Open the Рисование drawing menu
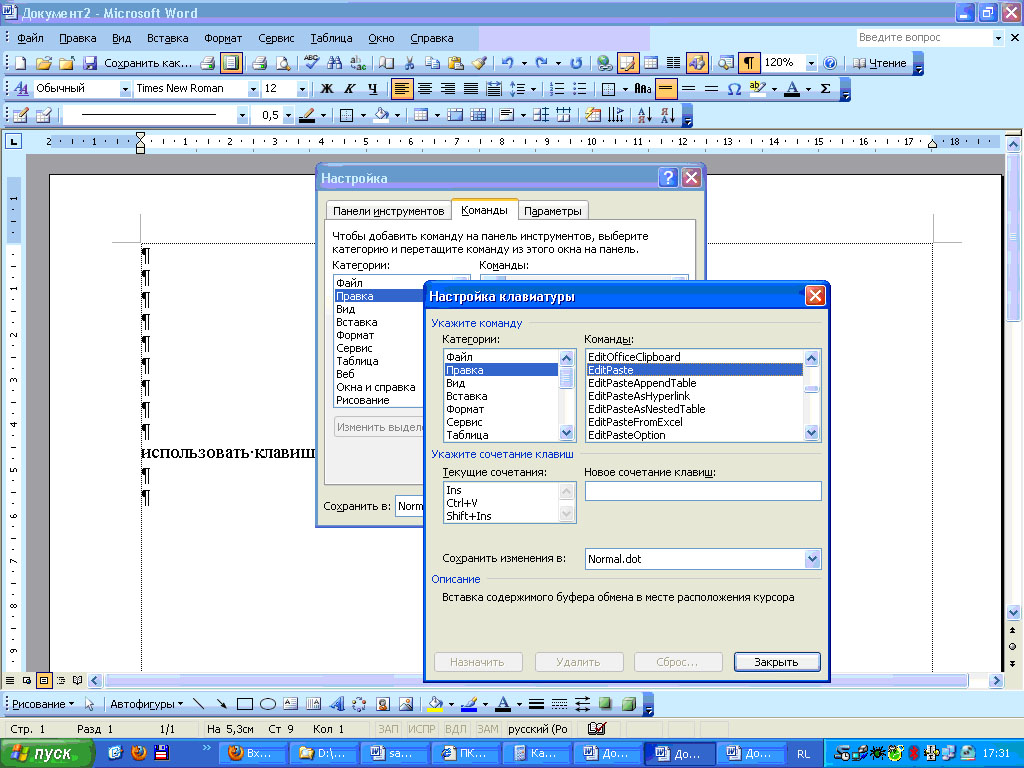The width and height of the screenshot is (1024, 768). (42, 704)
